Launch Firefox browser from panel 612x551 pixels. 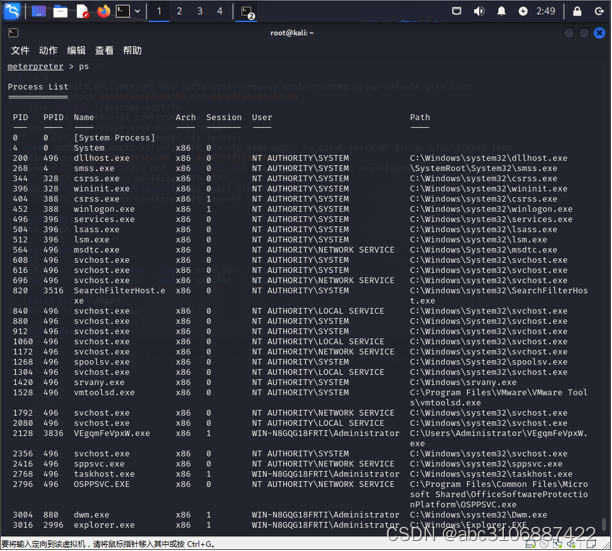click(103, 11)
